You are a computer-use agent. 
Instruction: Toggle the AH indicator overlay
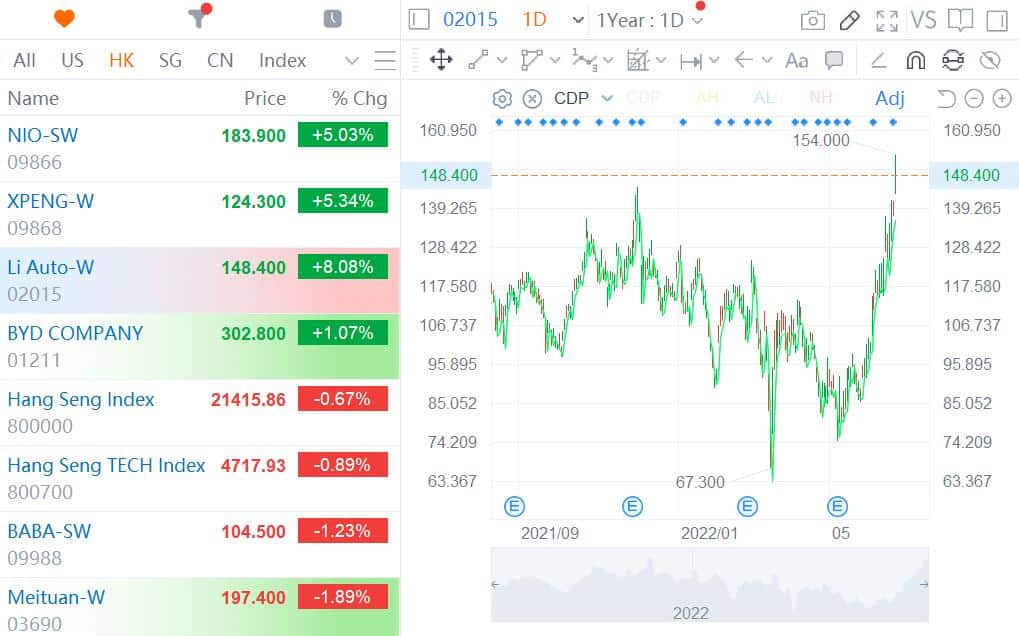(x=707, y=98)
